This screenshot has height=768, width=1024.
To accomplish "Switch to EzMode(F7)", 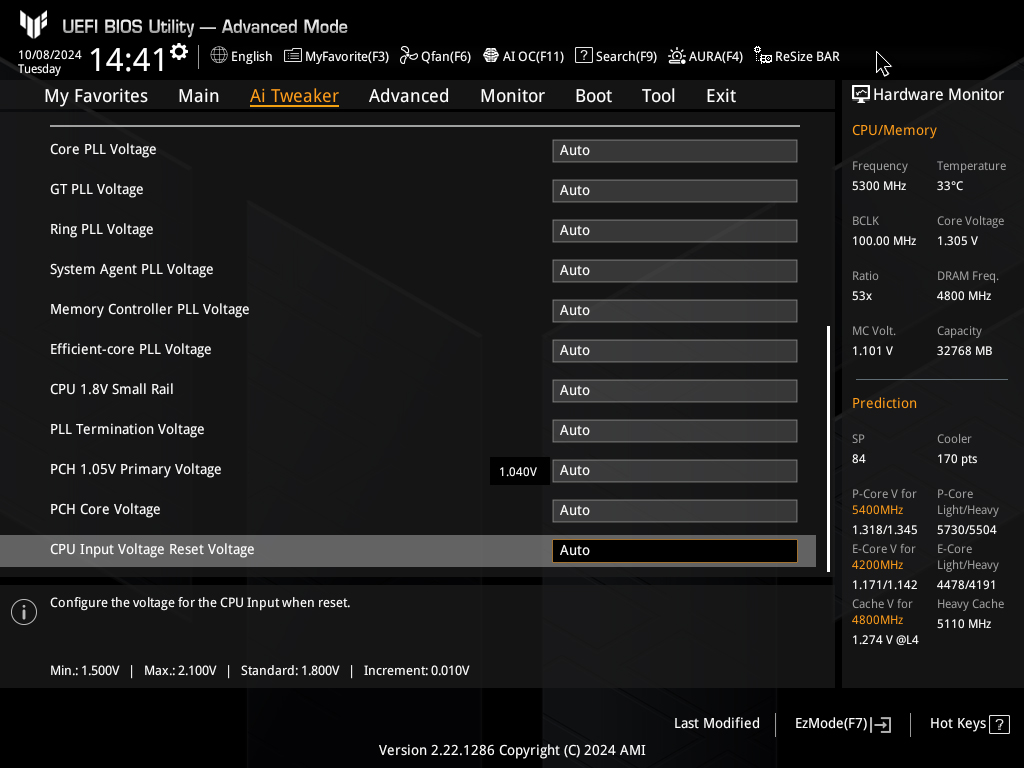I will [x=842, y=724].
